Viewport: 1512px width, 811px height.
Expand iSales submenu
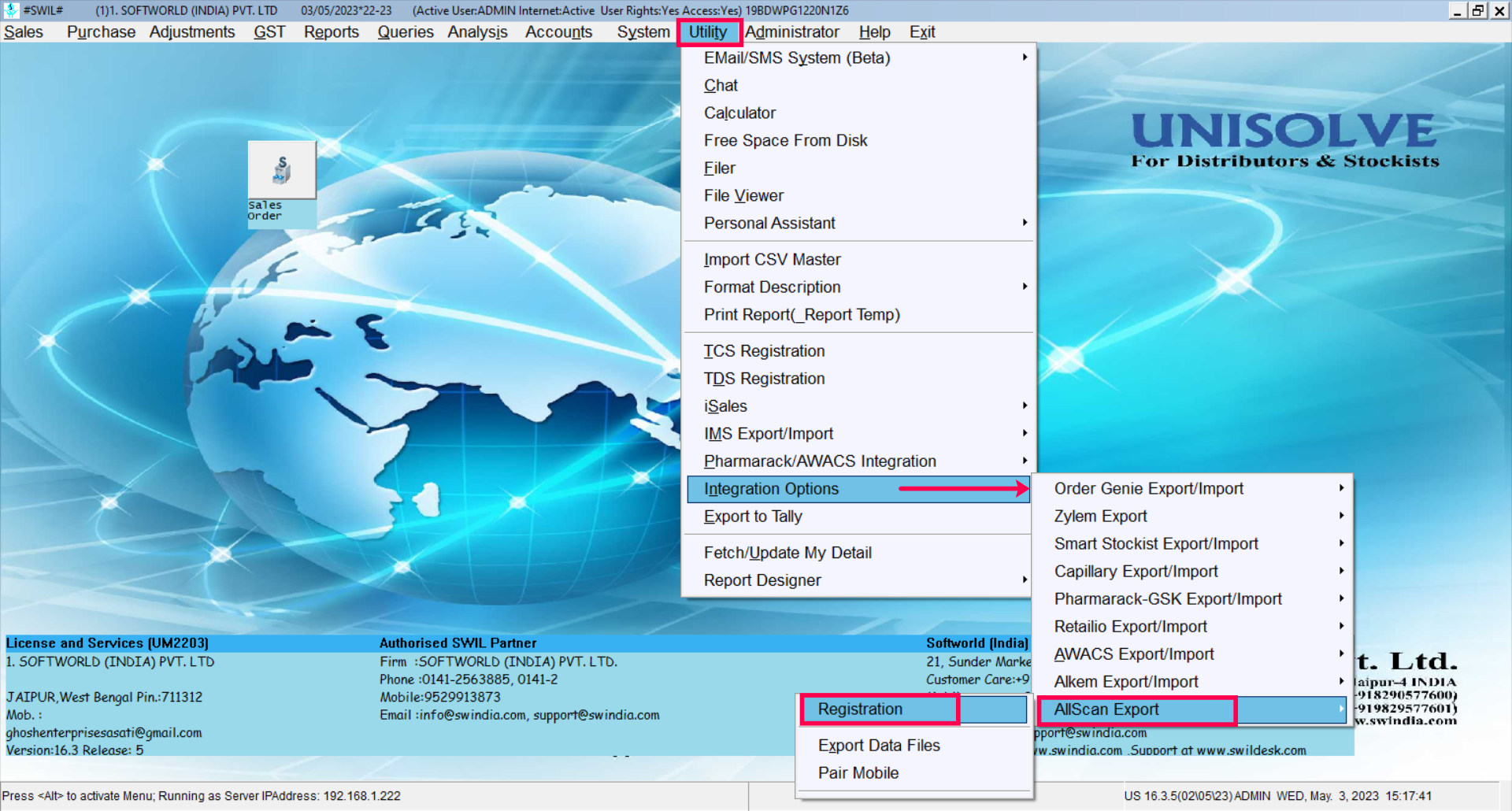pos(858,406)
